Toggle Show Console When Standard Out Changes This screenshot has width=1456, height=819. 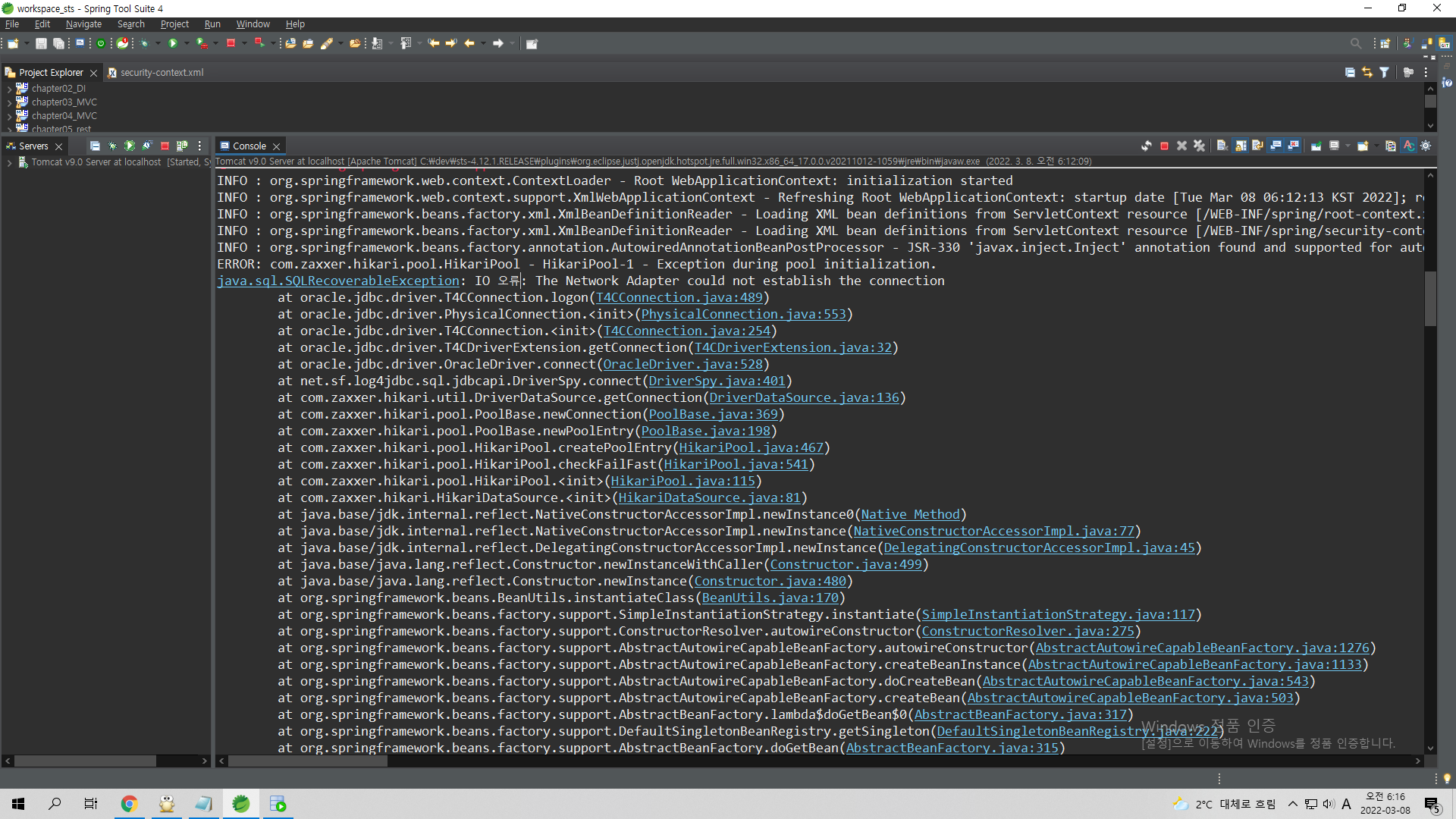coord(1276,146)
